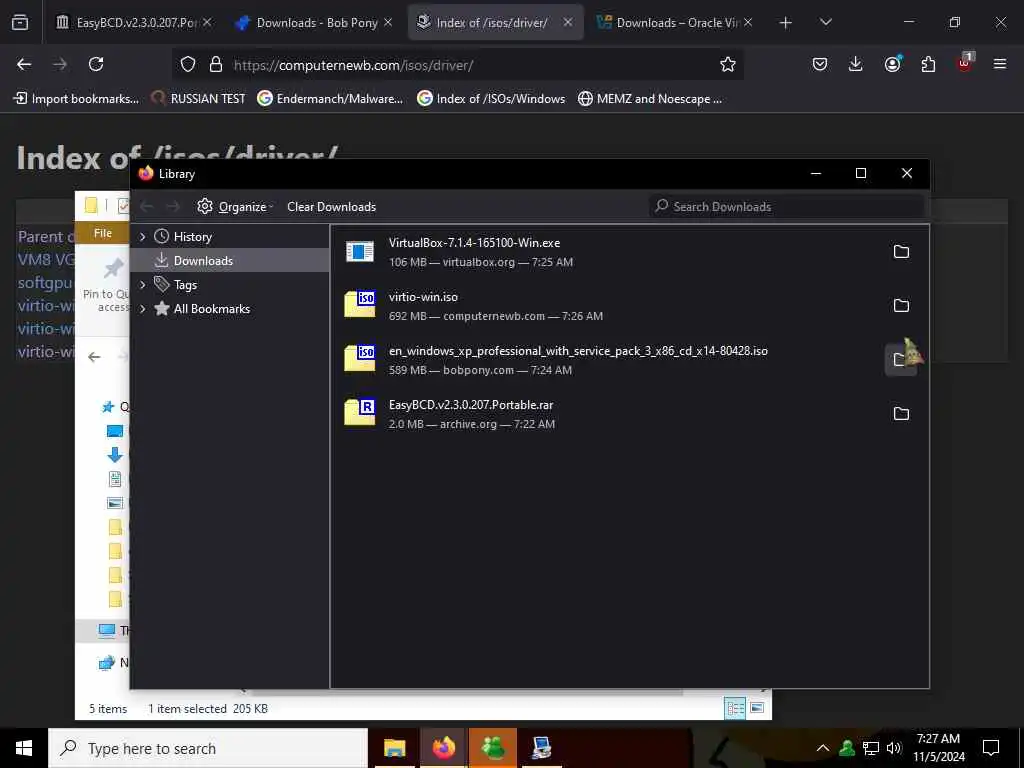Open the Firefox account icon
This screenshot has width=1024, height=768.
[x=892, y=64]
